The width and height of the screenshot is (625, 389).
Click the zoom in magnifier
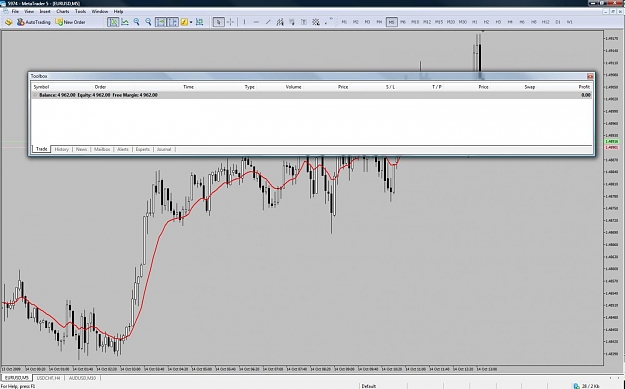click(137, 22)
